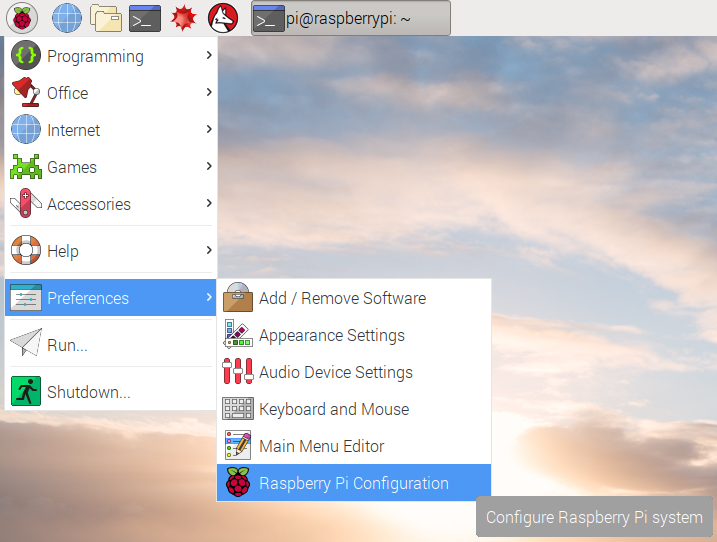Choose Run... from the main menu
This screenshot has width=717, height=542.
[x=110, y=344]
